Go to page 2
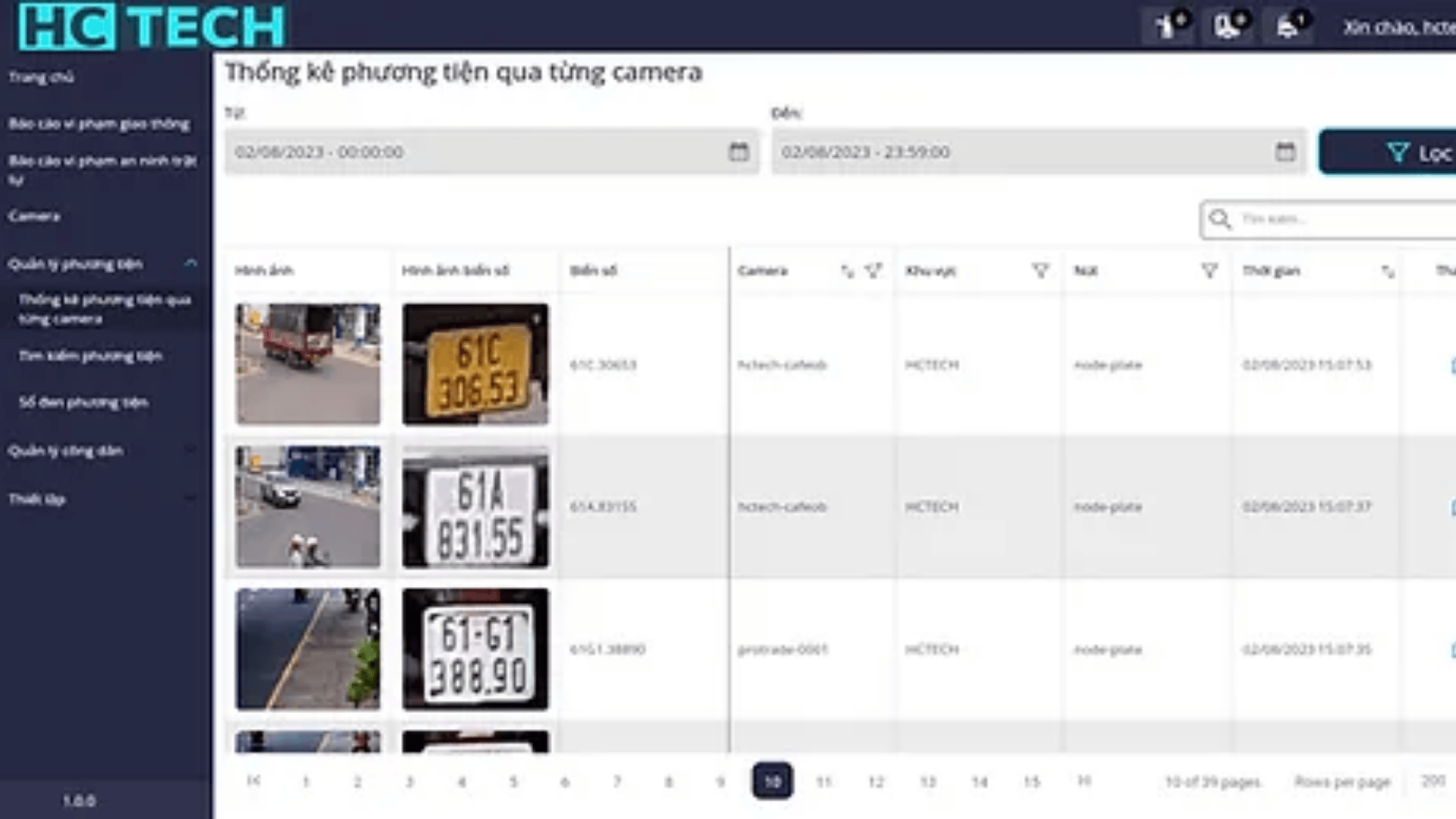Screen dimensions: 1456x819 357,781
